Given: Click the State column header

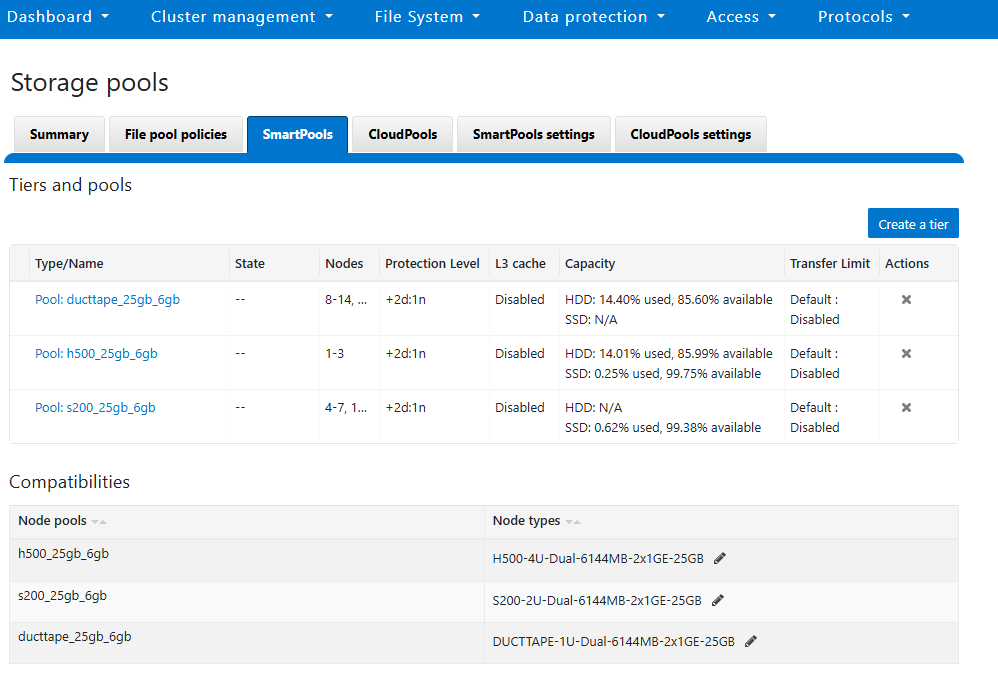Looking at the screenshot, I should pyautogui.click(x=250, y=263).
